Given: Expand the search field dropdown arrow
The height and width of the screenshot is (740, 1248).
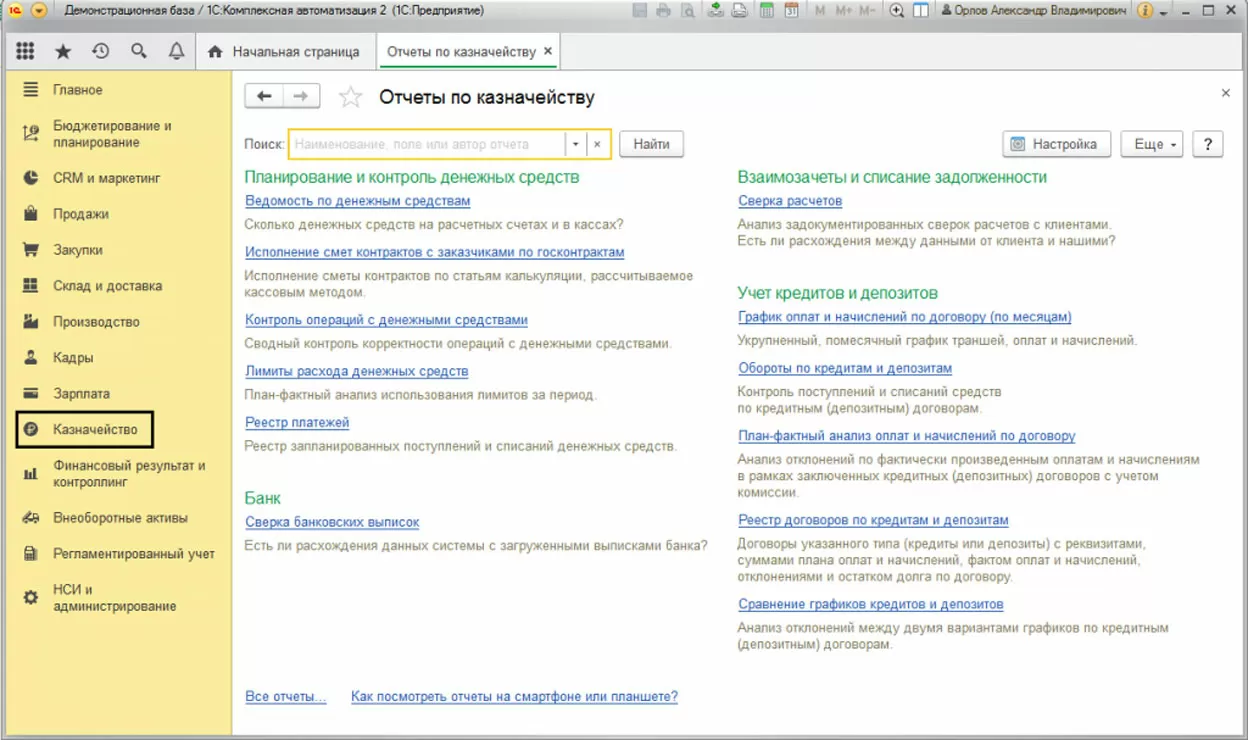Looking at the screenshot, I should coord(576,144).
